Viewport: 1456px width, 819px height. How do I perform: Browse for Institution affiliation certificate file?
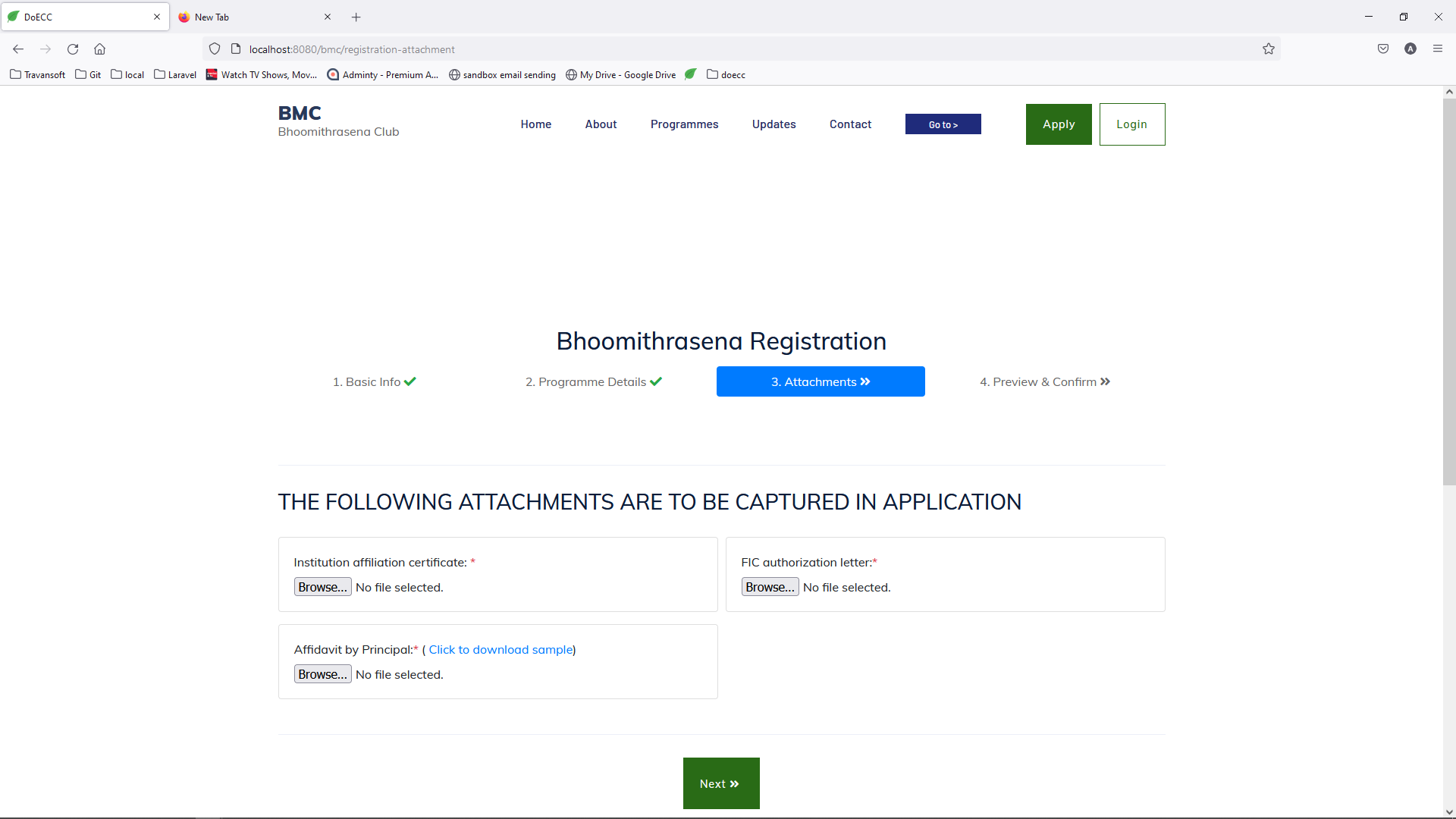(x=322, y=587)
